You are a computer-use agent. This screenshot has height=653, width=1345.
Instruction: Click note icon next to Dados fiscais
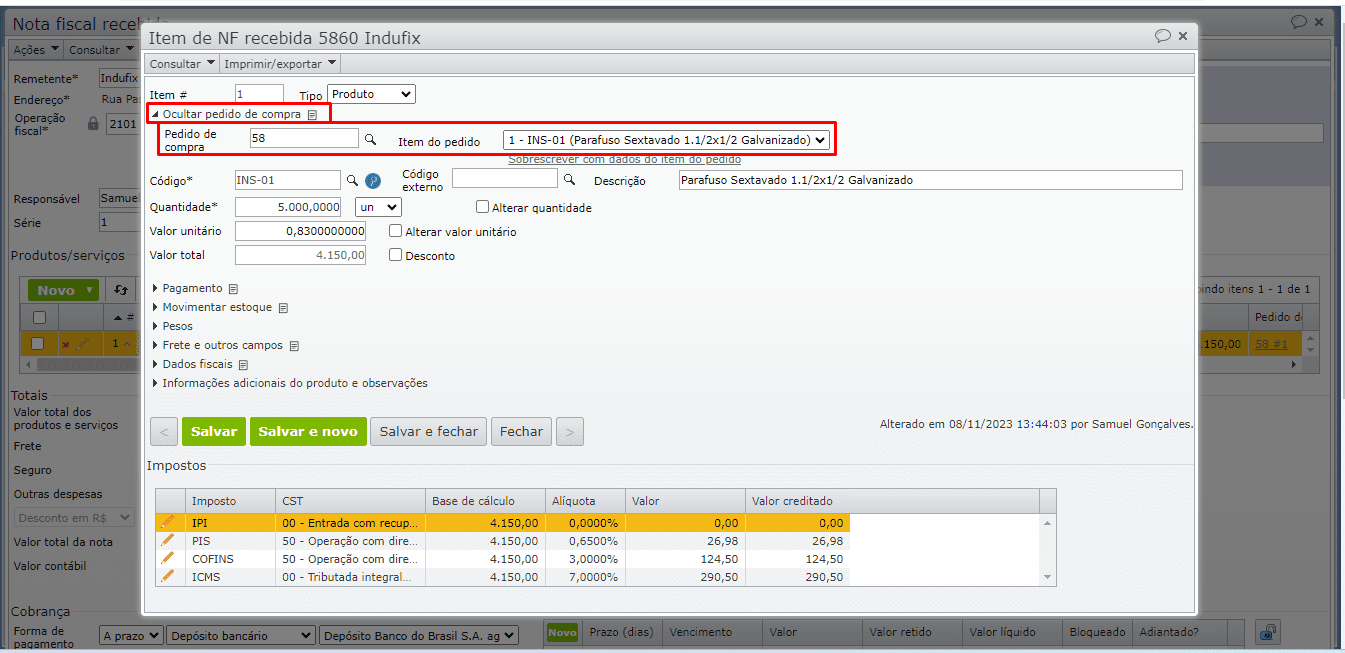[x=243, y=365]
